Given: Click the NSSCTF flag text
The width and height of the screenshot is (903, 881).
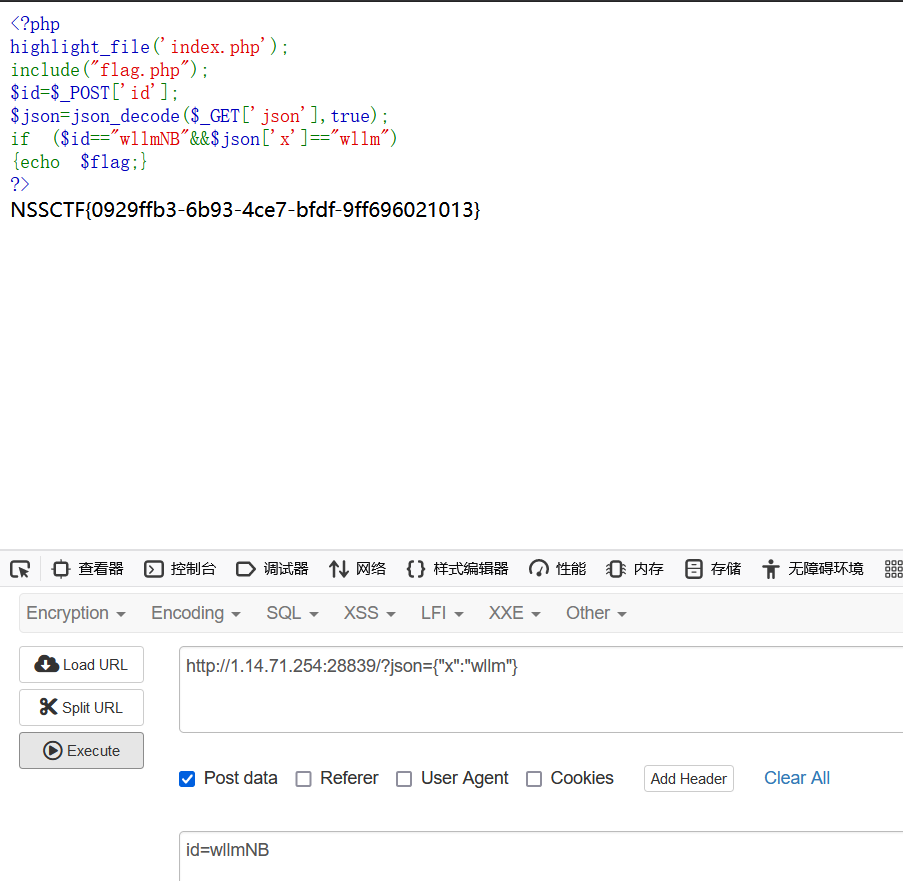Looking at the screenshot, I should tap(245, 210).
